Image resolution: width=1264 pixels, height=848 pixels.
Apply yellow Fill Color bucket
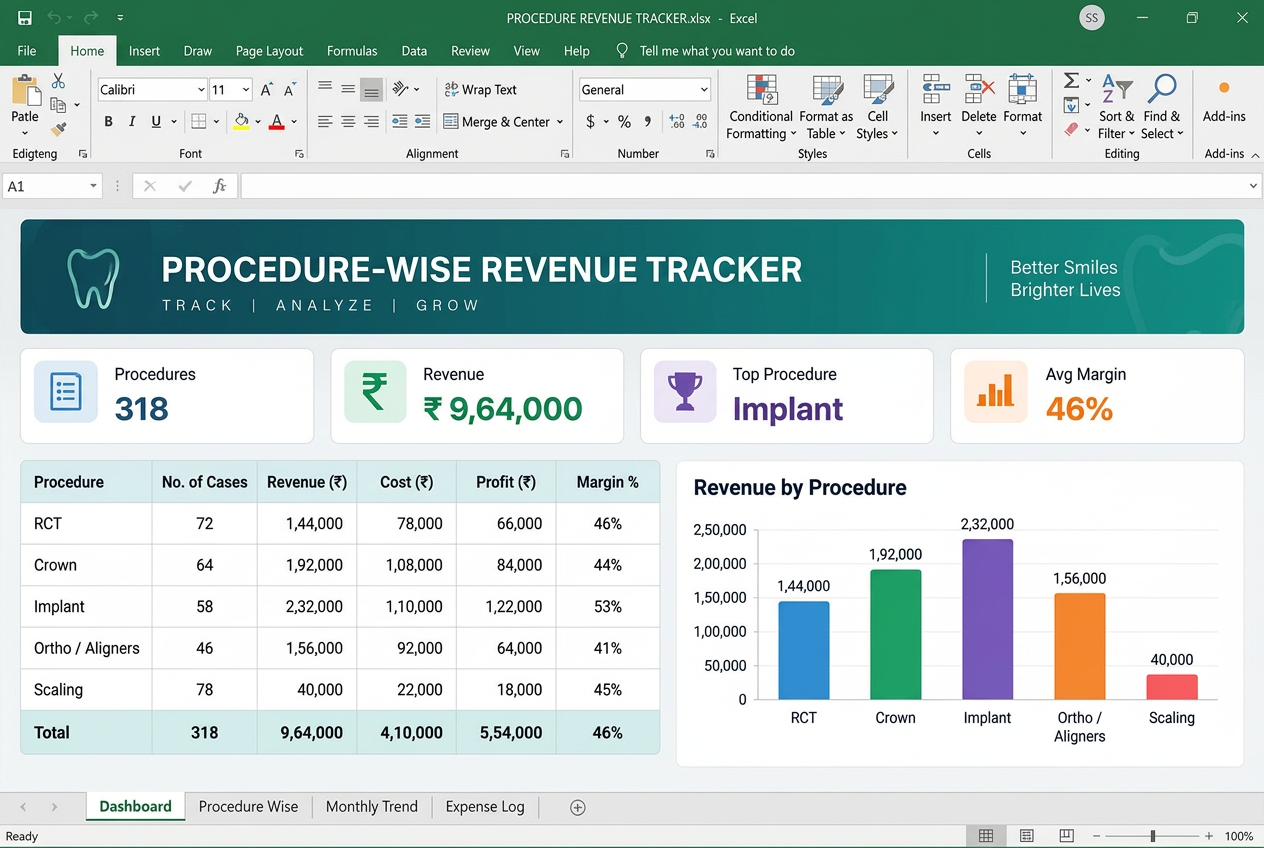241,122
